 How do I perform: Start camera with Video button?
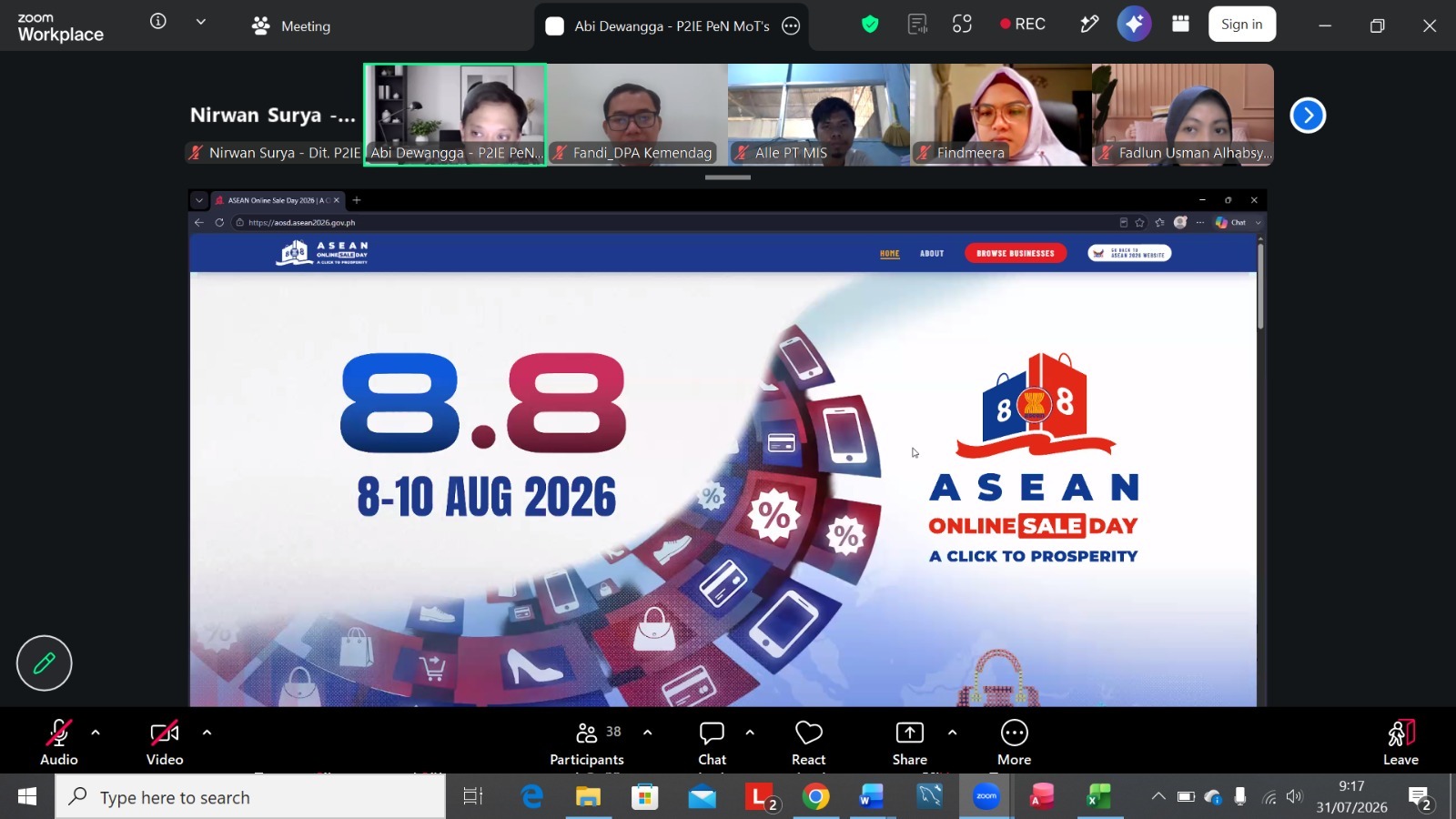tap(165, 743)
